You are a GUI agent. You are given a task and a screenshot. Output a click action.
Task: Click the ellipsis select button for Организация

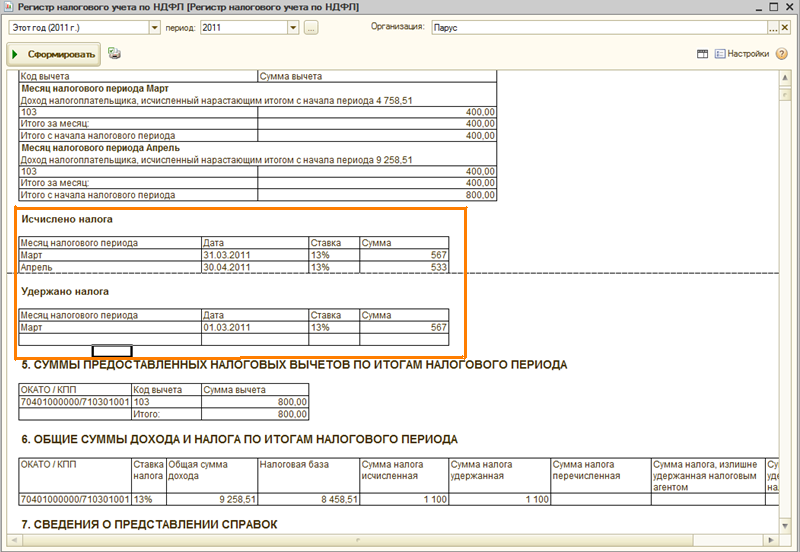click(773, 28)
